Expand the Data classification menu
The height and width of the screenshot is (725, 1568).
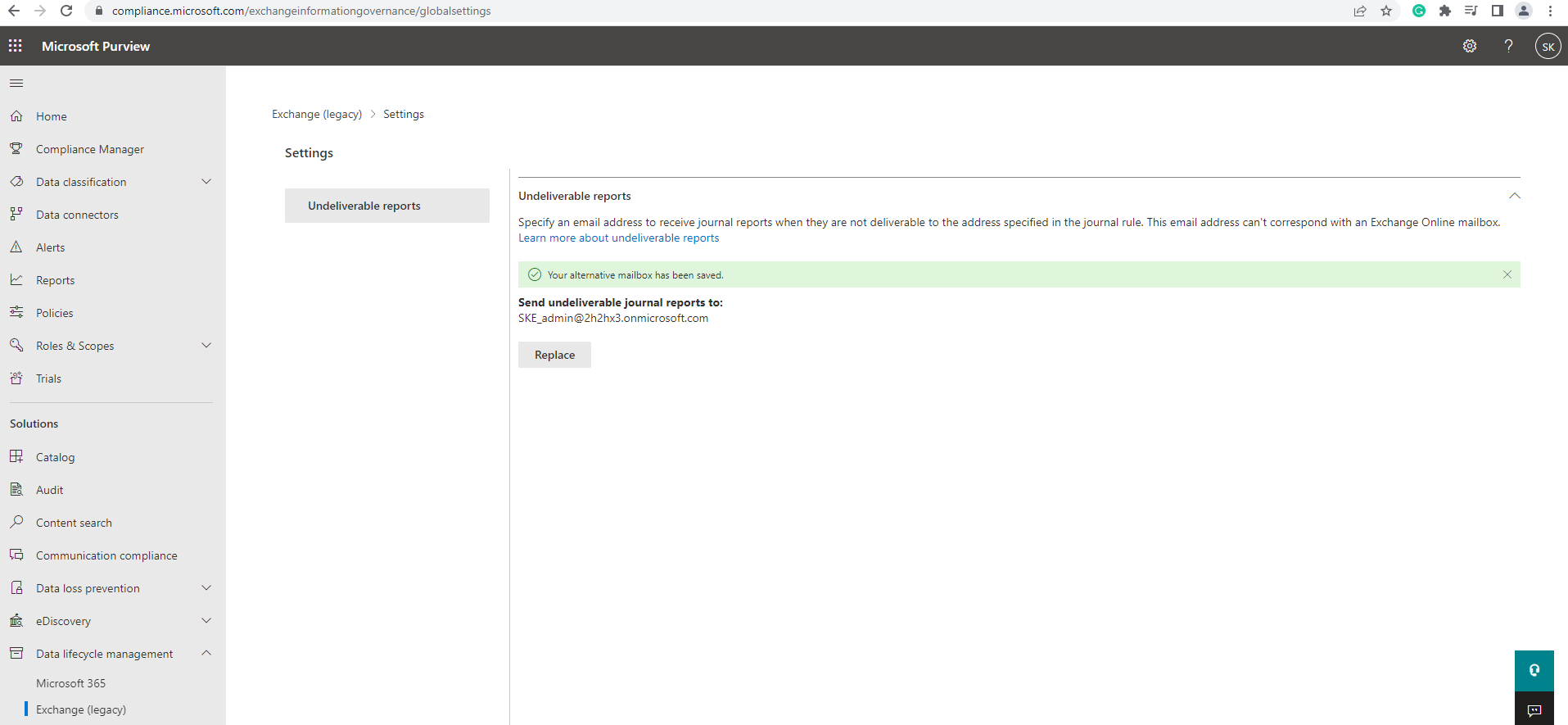(206, 182)
